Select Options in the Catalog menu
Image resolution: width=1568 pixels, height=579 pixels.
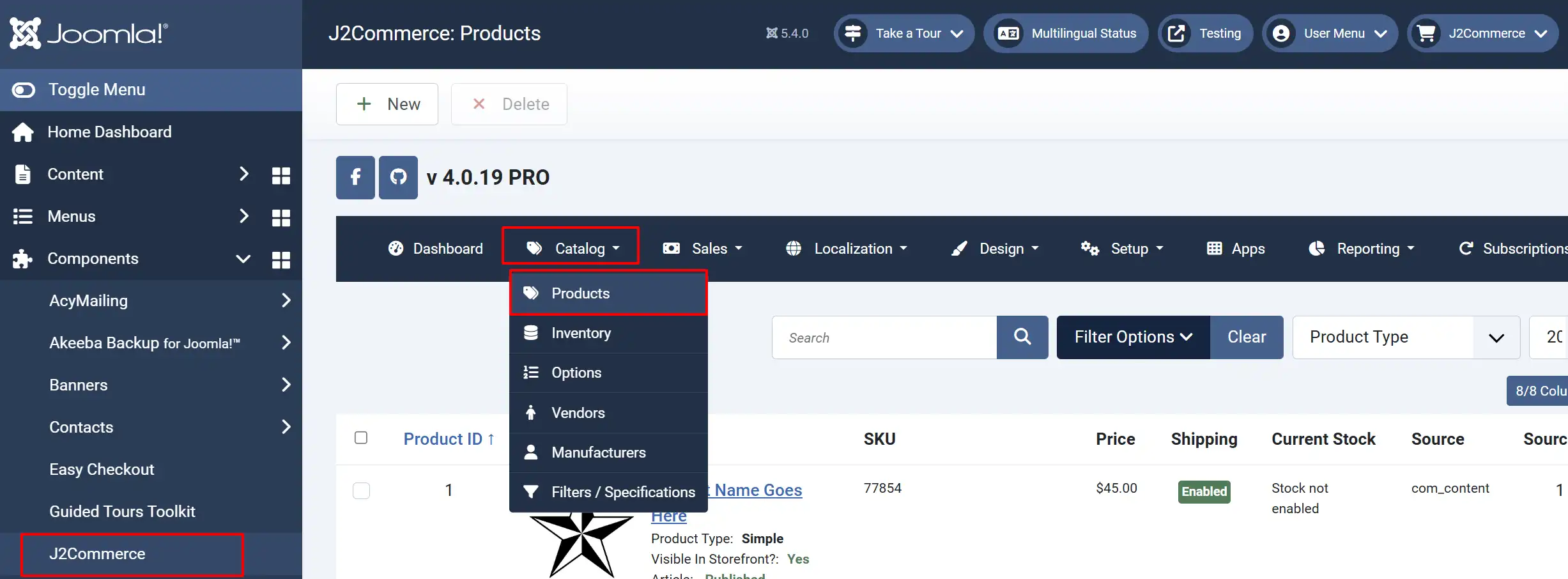(608, 373)
